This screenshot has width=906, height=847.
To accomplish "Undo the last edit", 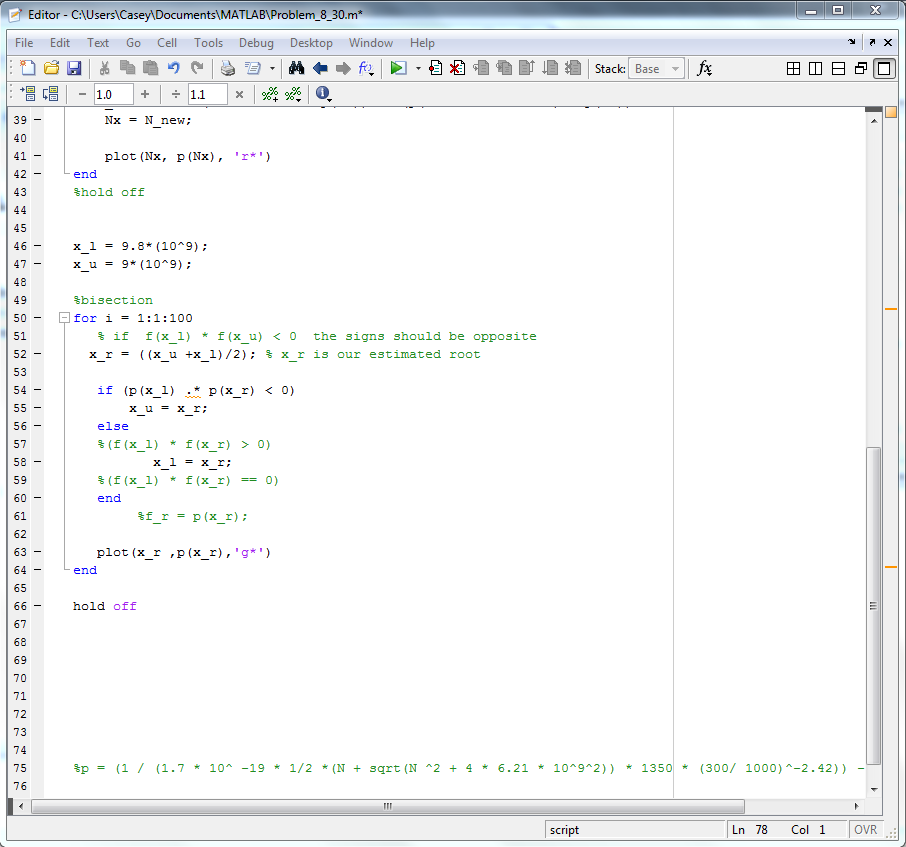I will 173,68.
